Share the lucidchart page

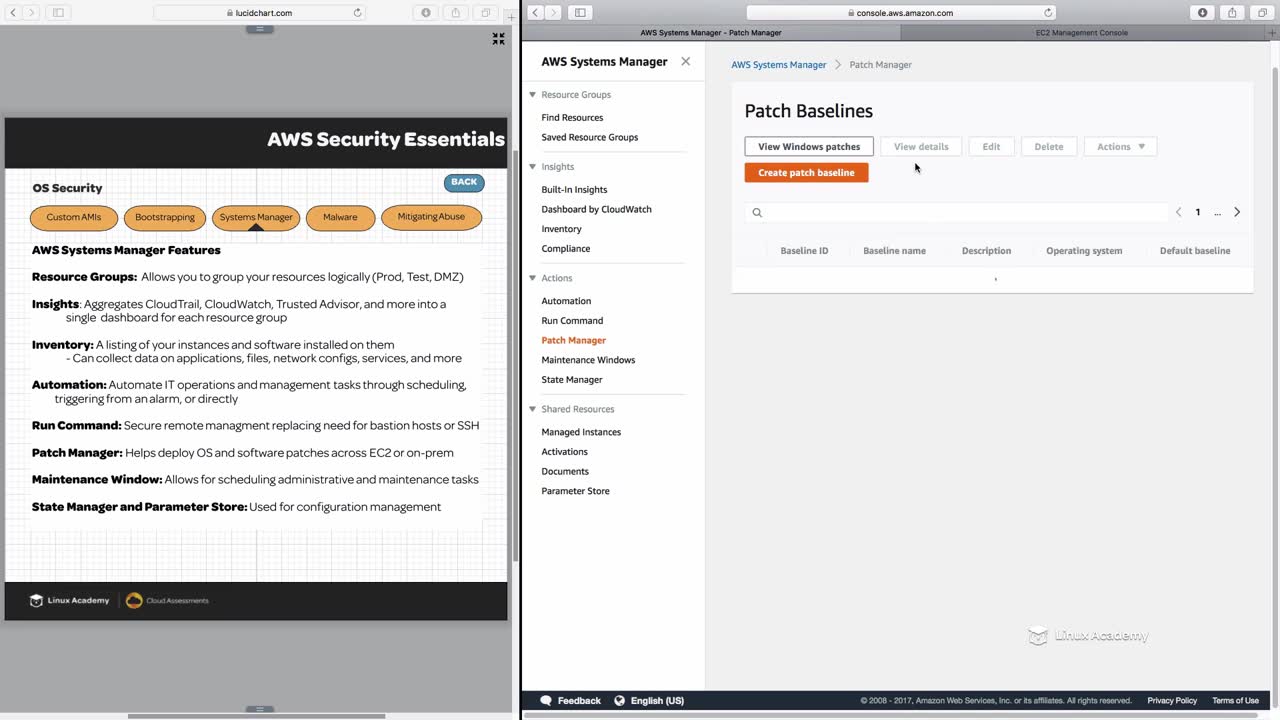point(456,13)
